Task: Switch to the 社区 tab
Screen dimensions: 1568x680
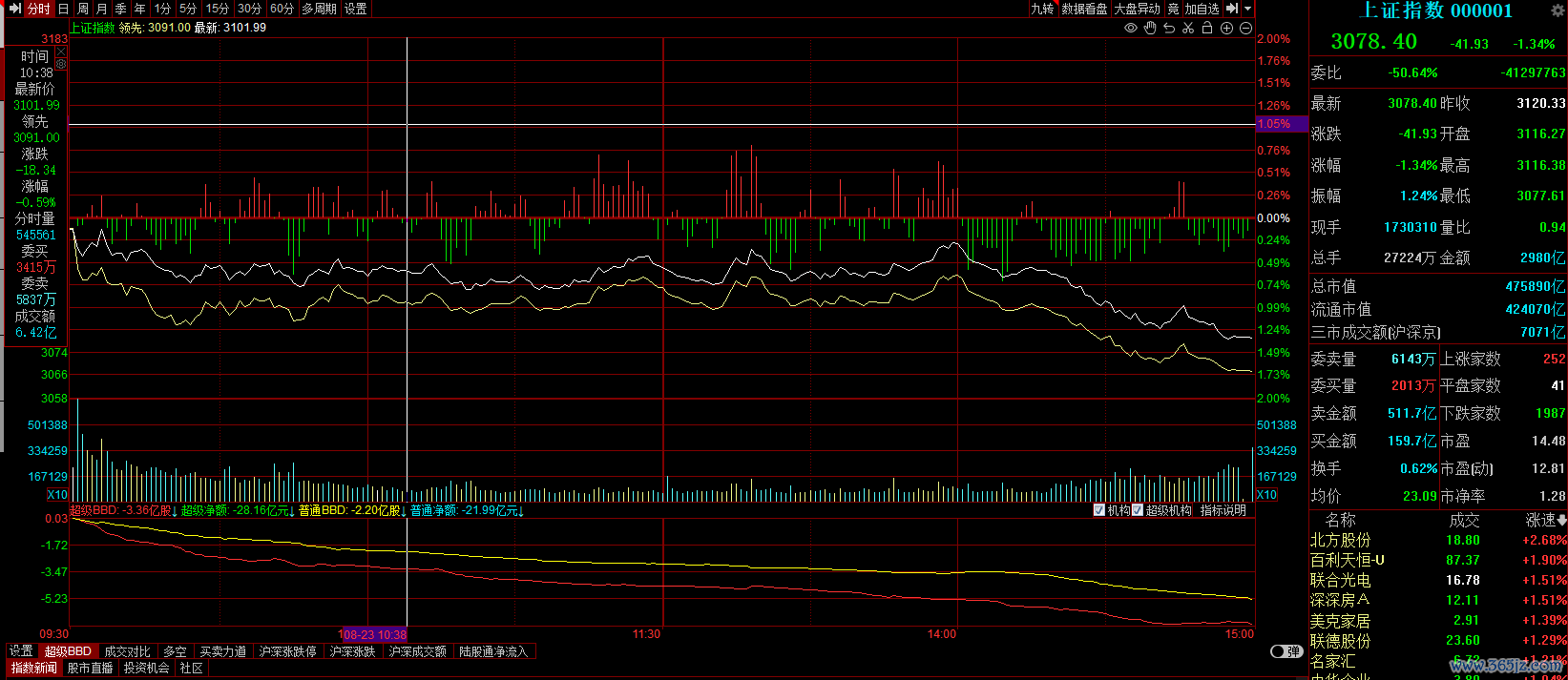Action: click(x=192, y=669)
